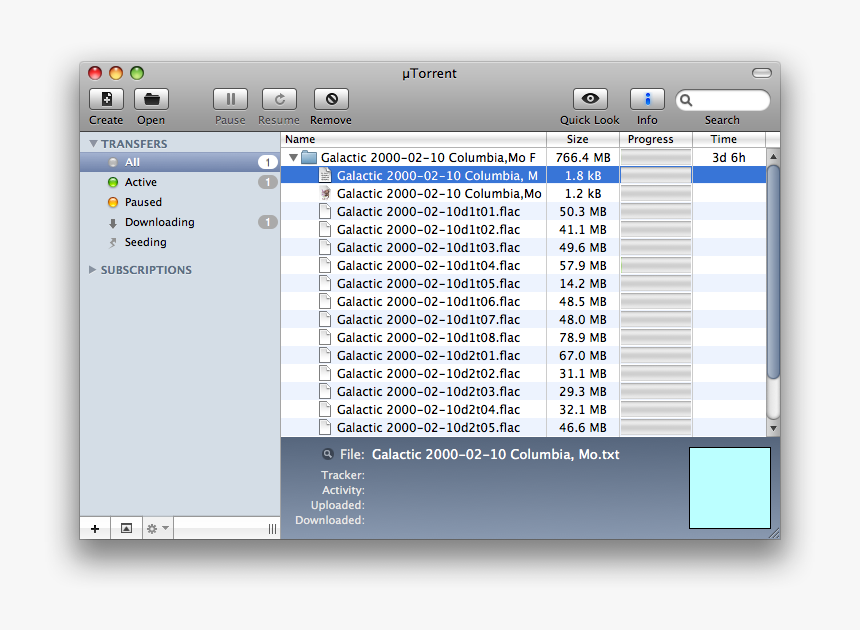Expand the SUBSCRIPTIONS section

click(93, 270)
